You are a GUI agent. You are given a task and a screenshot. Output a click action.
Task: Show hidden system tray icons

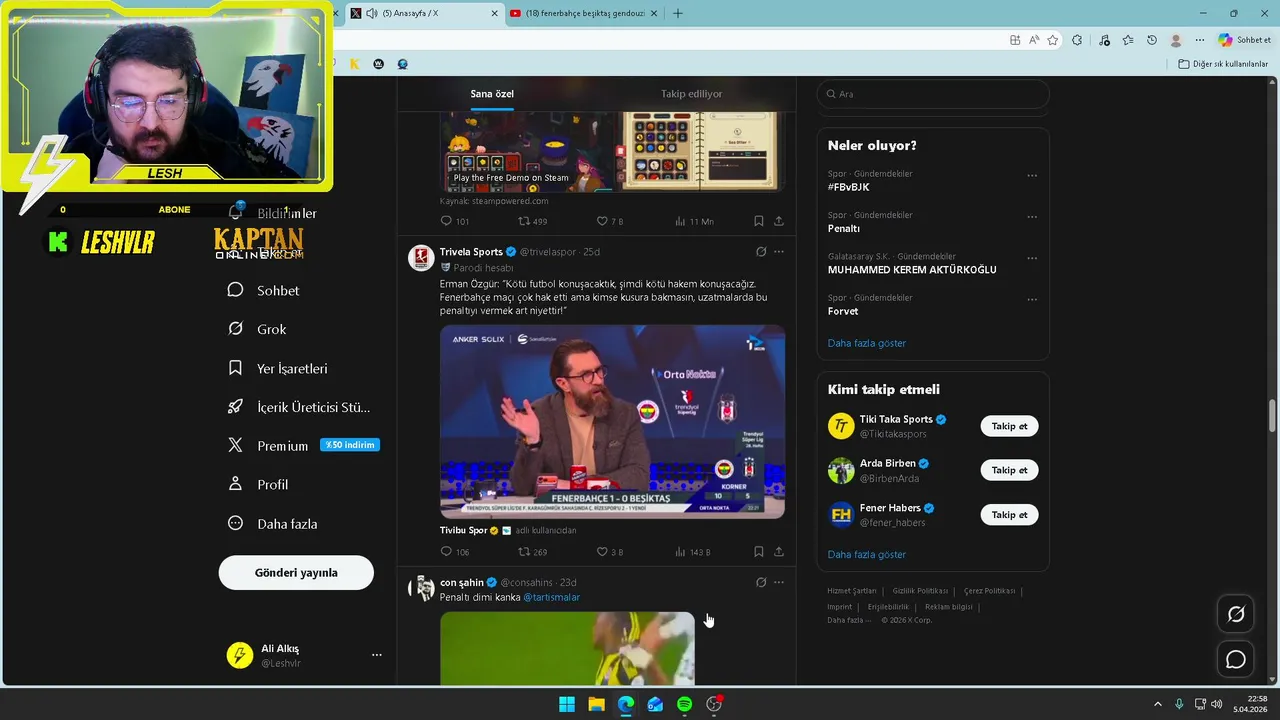1158,704
